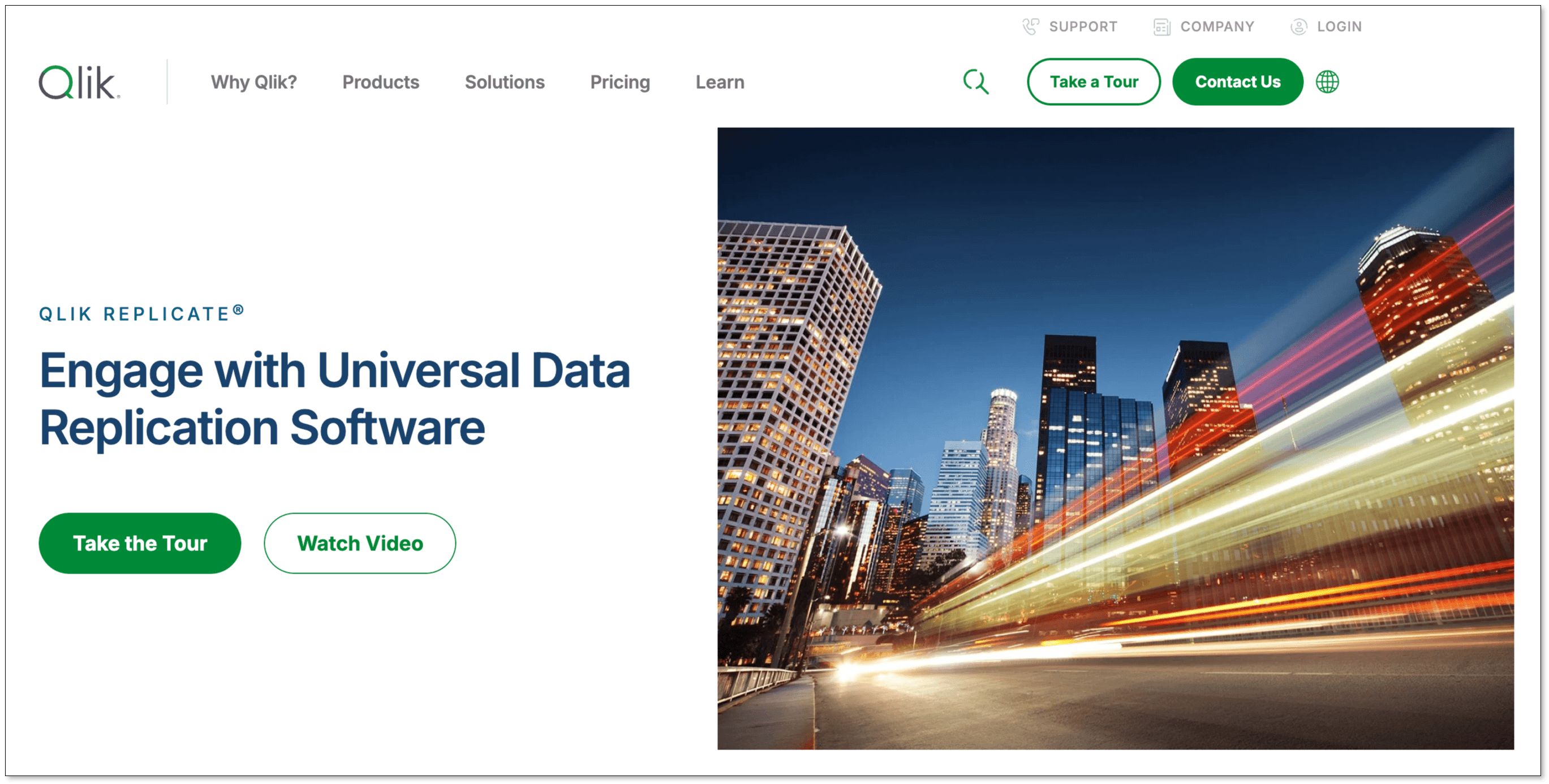Open the Products menu
The height and width of the screenshot is (784, 1549).
(x=381, y=82)
